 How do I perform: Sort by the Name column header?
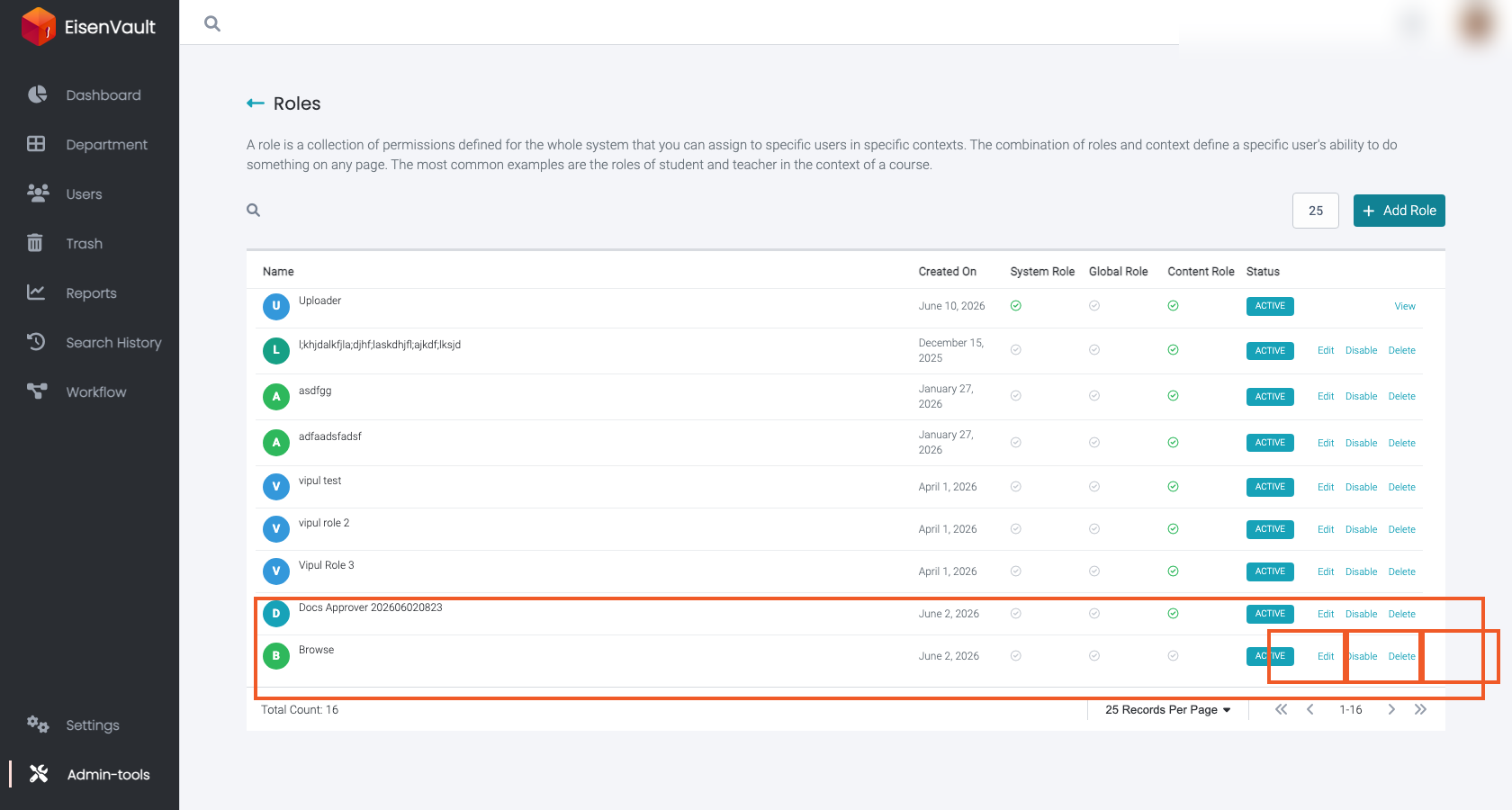pos(278,271)
